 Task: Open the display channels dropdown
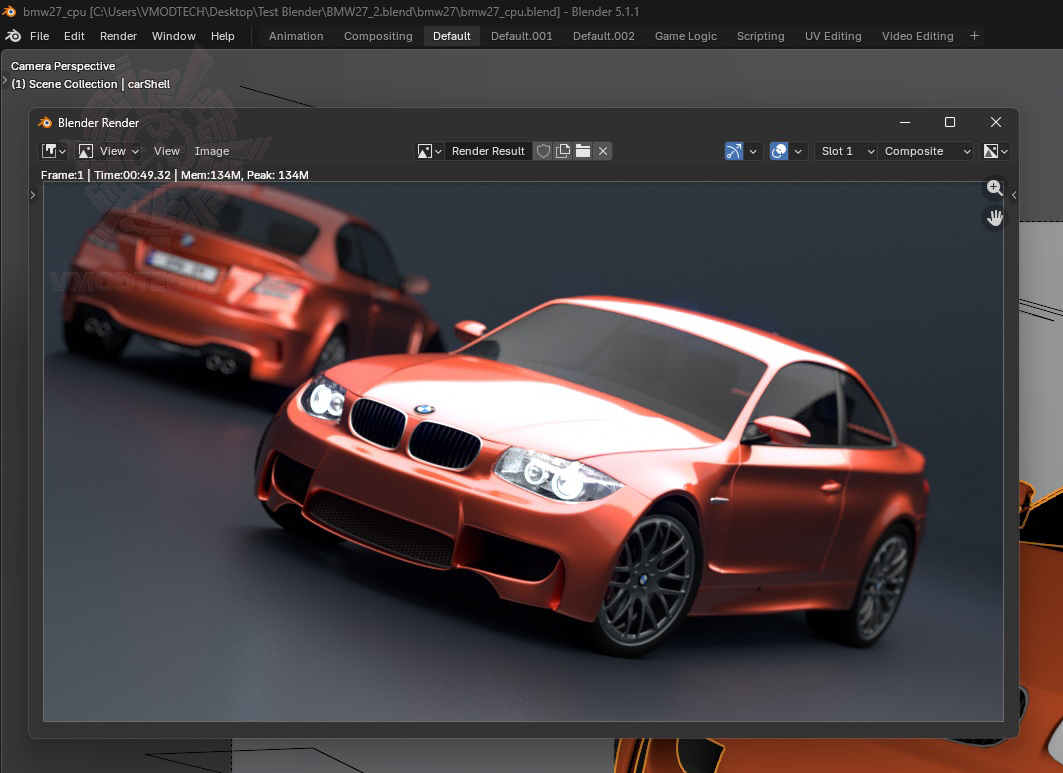(x=995, y=151)
